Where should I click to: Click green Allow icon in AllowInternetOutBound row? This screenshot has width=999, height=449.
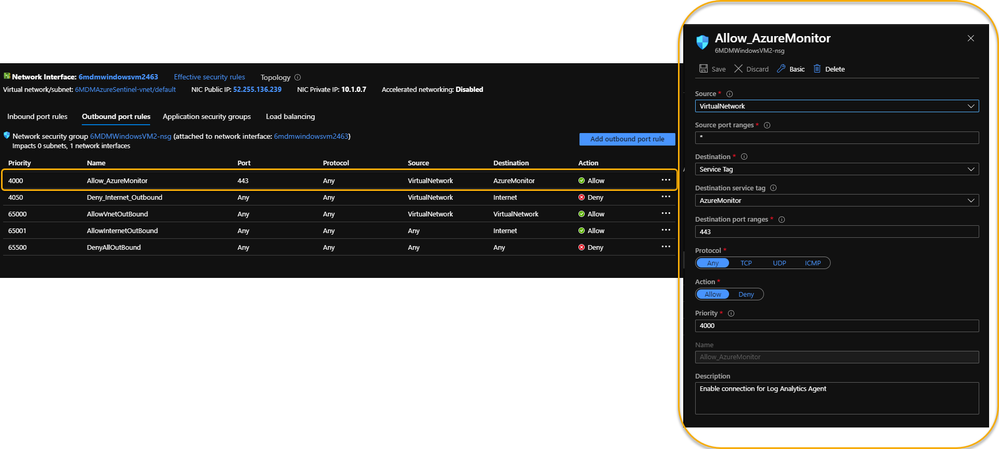click(x=581, y=231)
